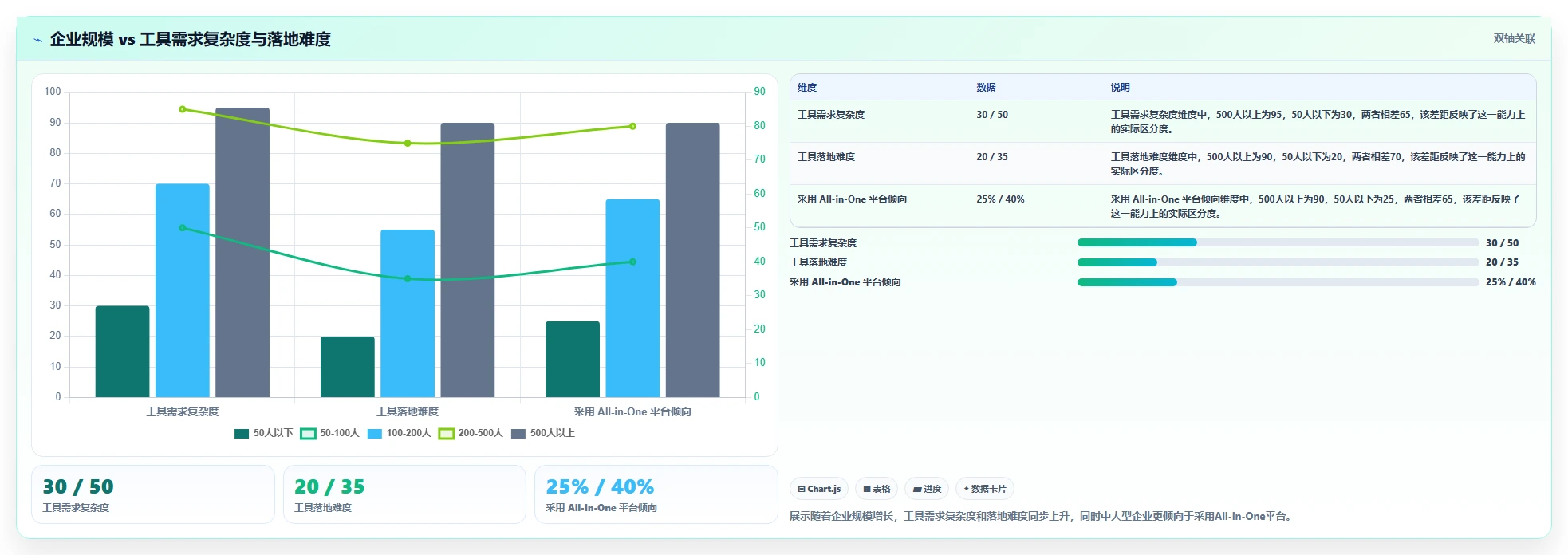Click the 25% / 40% table cell
The height and width of the screenshot is (555, 1568).
pos(1000,199)
